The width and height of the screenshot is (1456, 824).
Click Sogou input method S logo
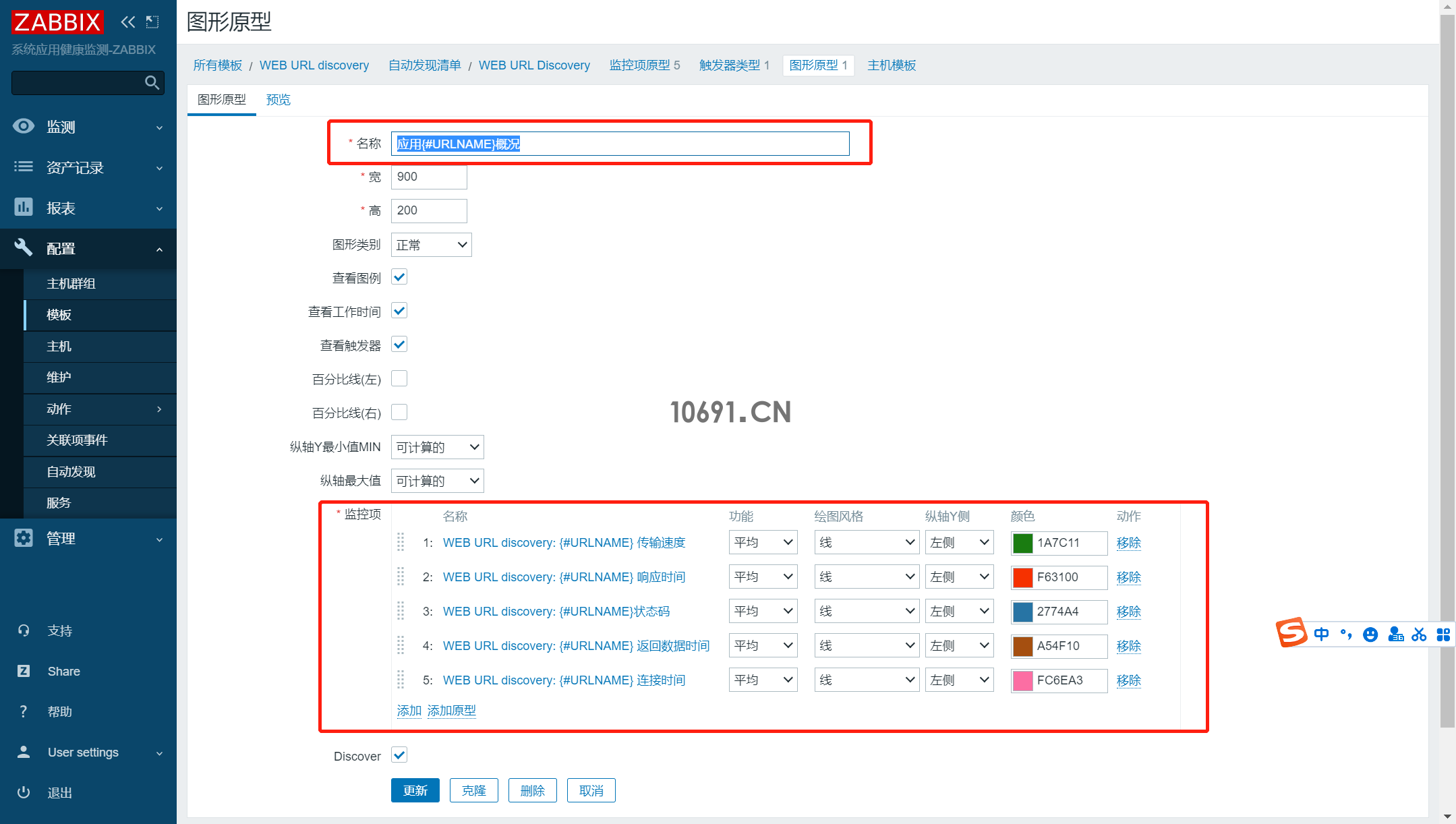pos(1291,632)
